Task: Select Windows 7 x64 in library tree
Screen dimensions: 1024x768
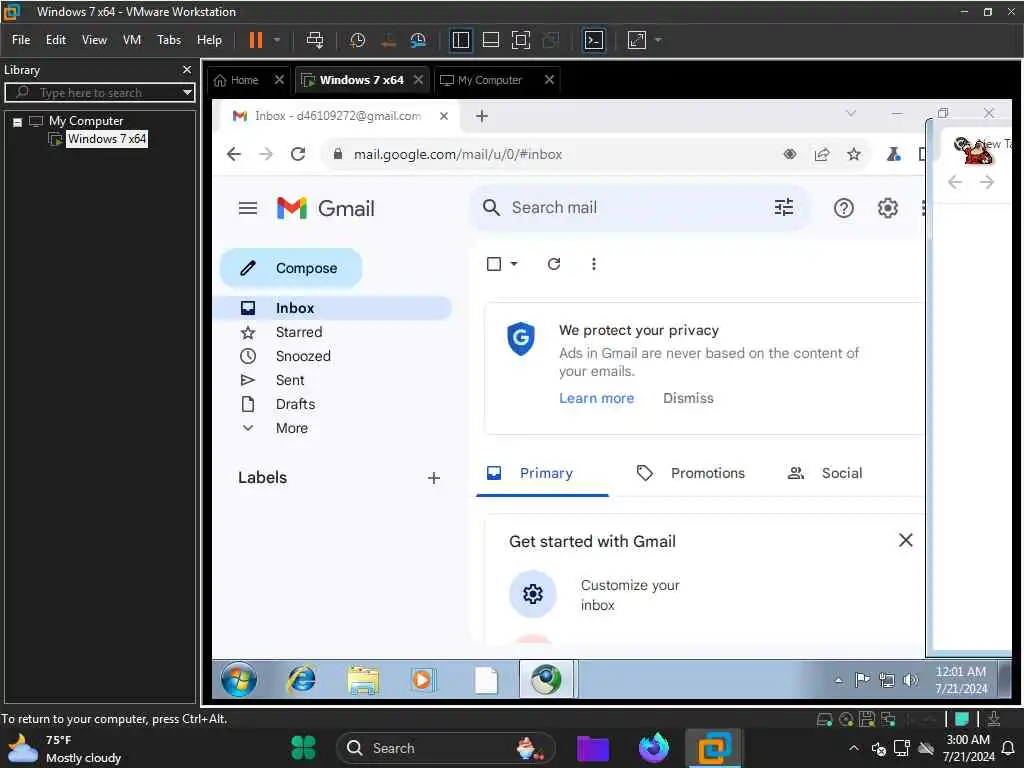Action: tap(106, 138)
